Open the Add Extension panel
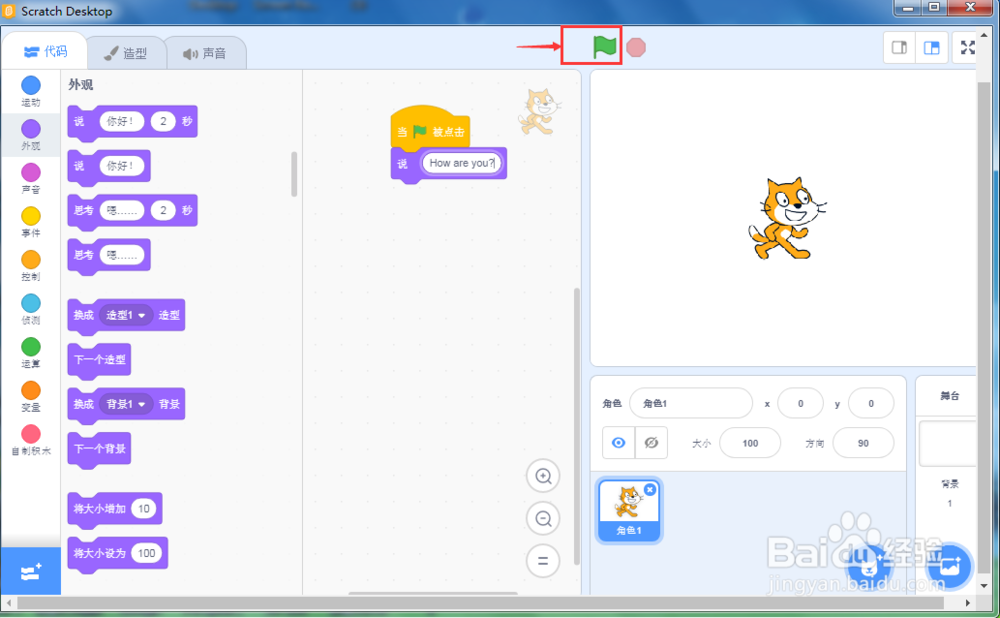The width and height of the screenshot is (1000, 618). coord(29,571)
